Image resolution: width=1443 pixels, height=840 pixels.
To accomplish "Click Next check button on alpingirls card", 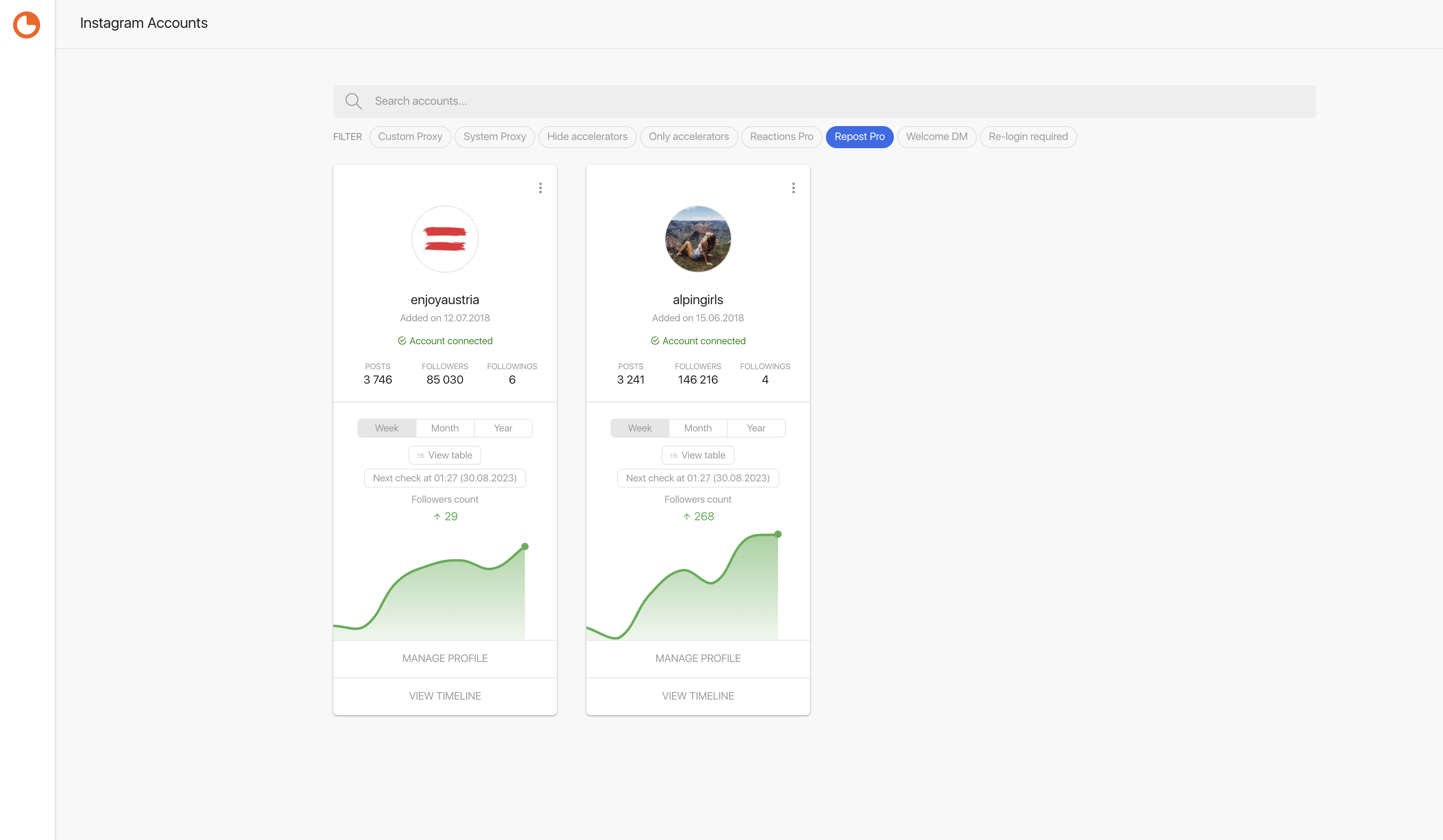I will click(x=697, y=478).
